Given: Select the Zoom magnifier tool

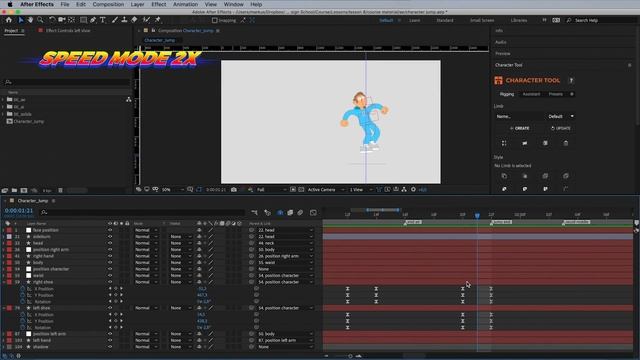Looking at the screenshot, I should 40,20.
